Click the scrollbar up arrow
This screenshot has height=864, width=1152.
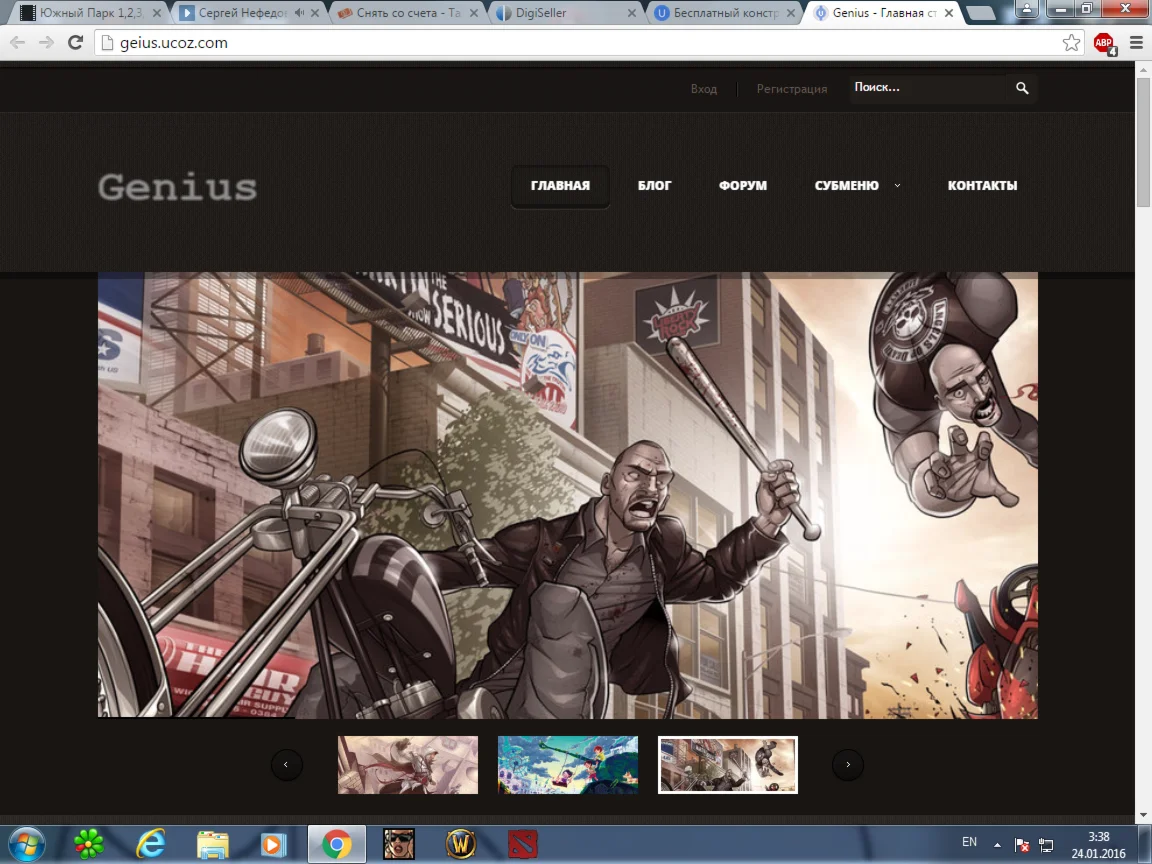click(x=1143, y=69)
